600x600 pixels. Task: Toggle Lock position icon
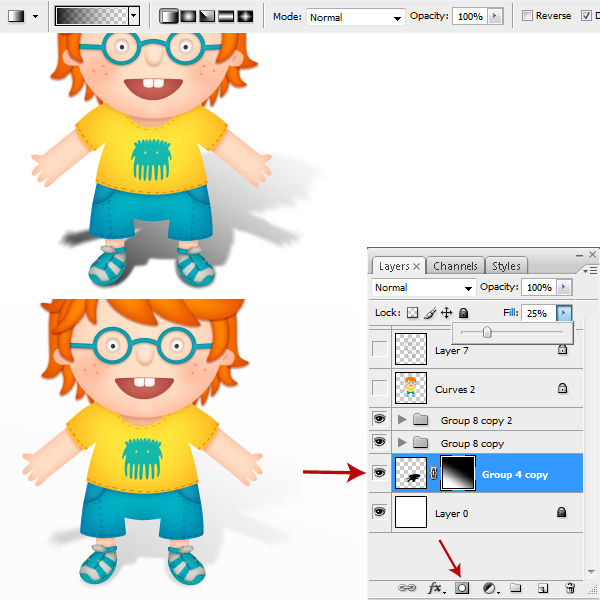(447, 313)
